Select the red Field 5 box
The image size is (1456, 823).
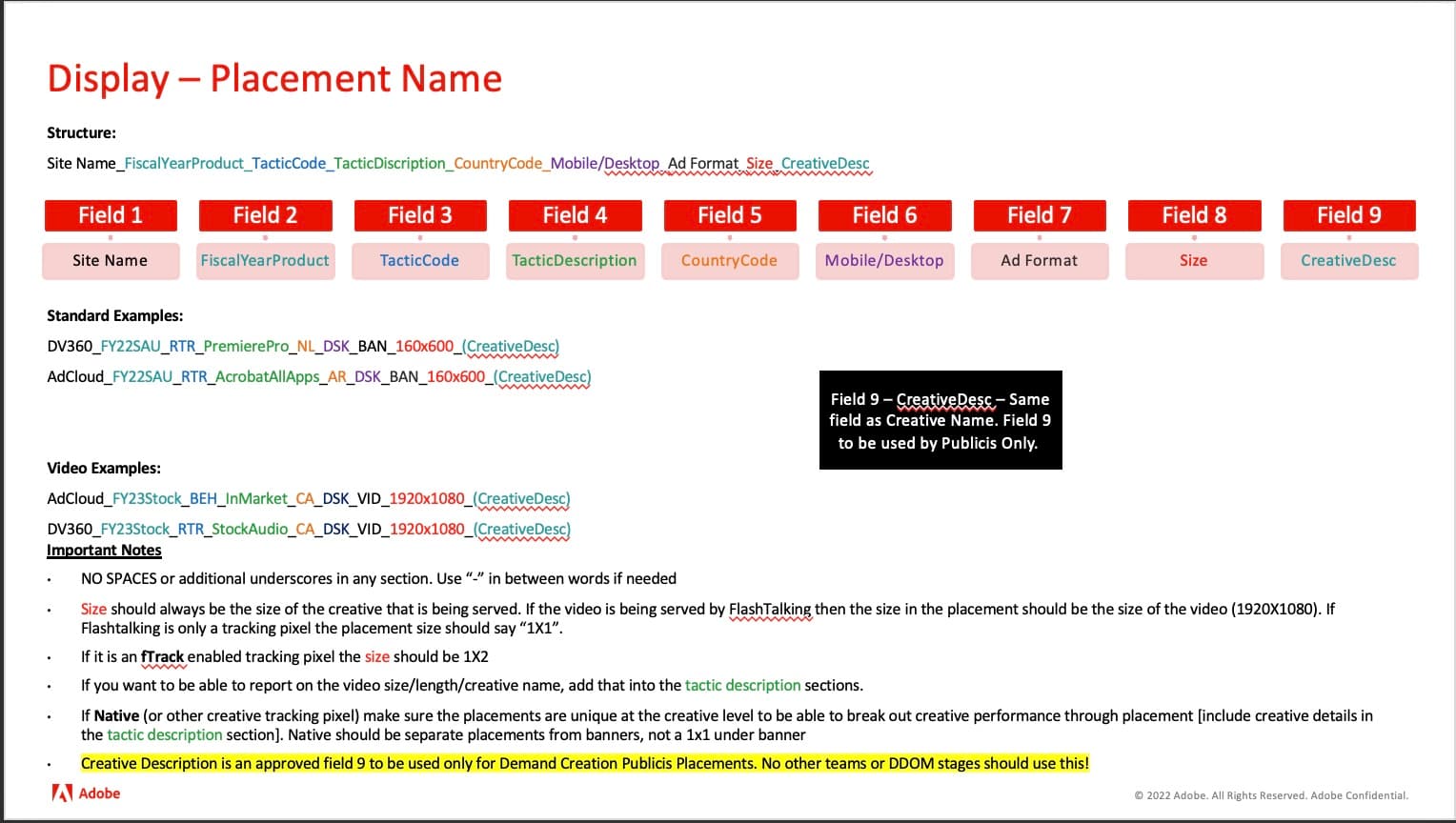coord(730,215)
